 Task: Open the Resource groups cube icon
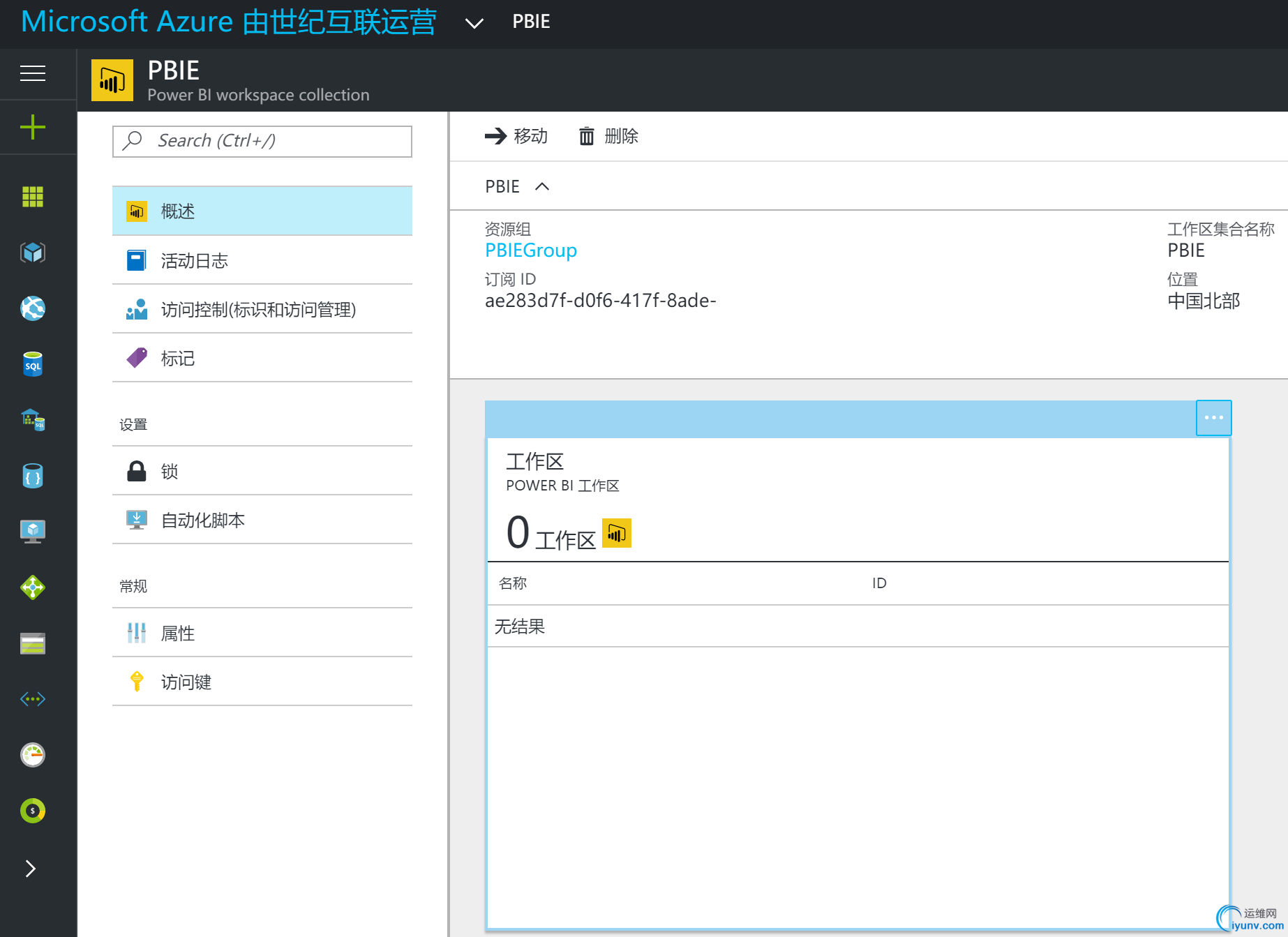tap(33, 253)
